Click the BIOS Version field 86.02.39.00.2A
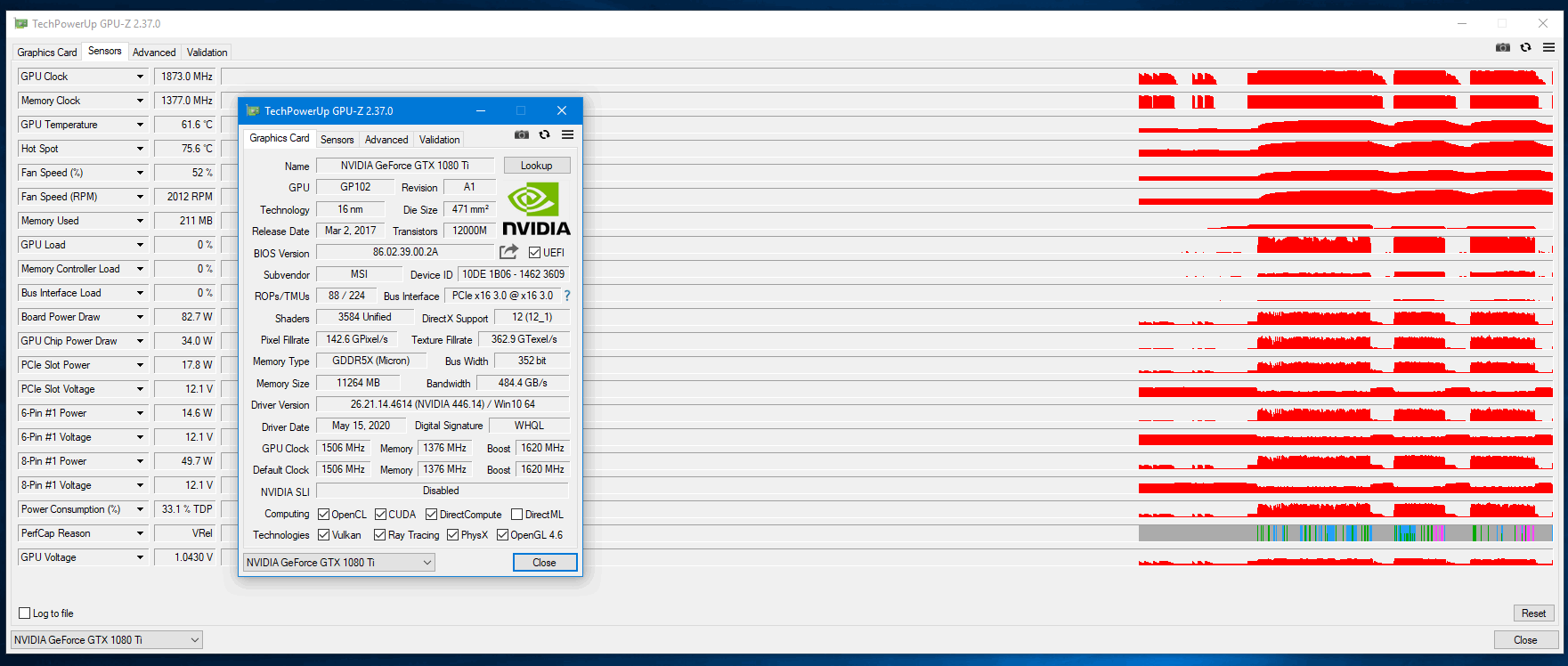 coord(405,252)
